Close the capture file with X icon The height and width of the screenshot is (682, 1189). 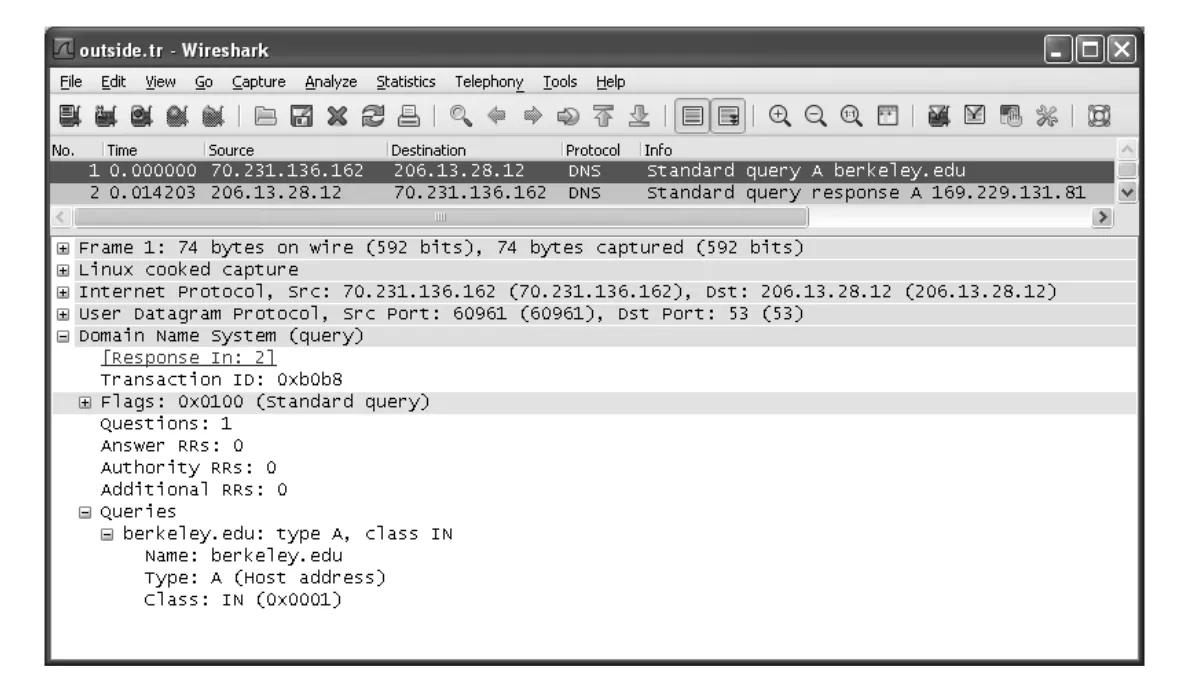337,116
